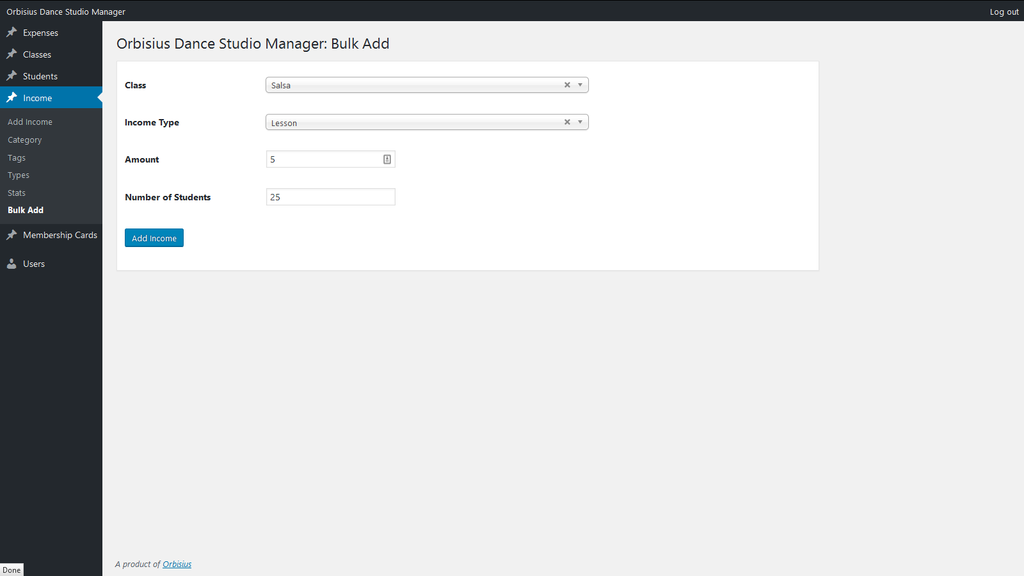Open the Stats submenu item
The width and height of the screenshot is (1024, 576).
pyautogui.click(x=16, y=193)
